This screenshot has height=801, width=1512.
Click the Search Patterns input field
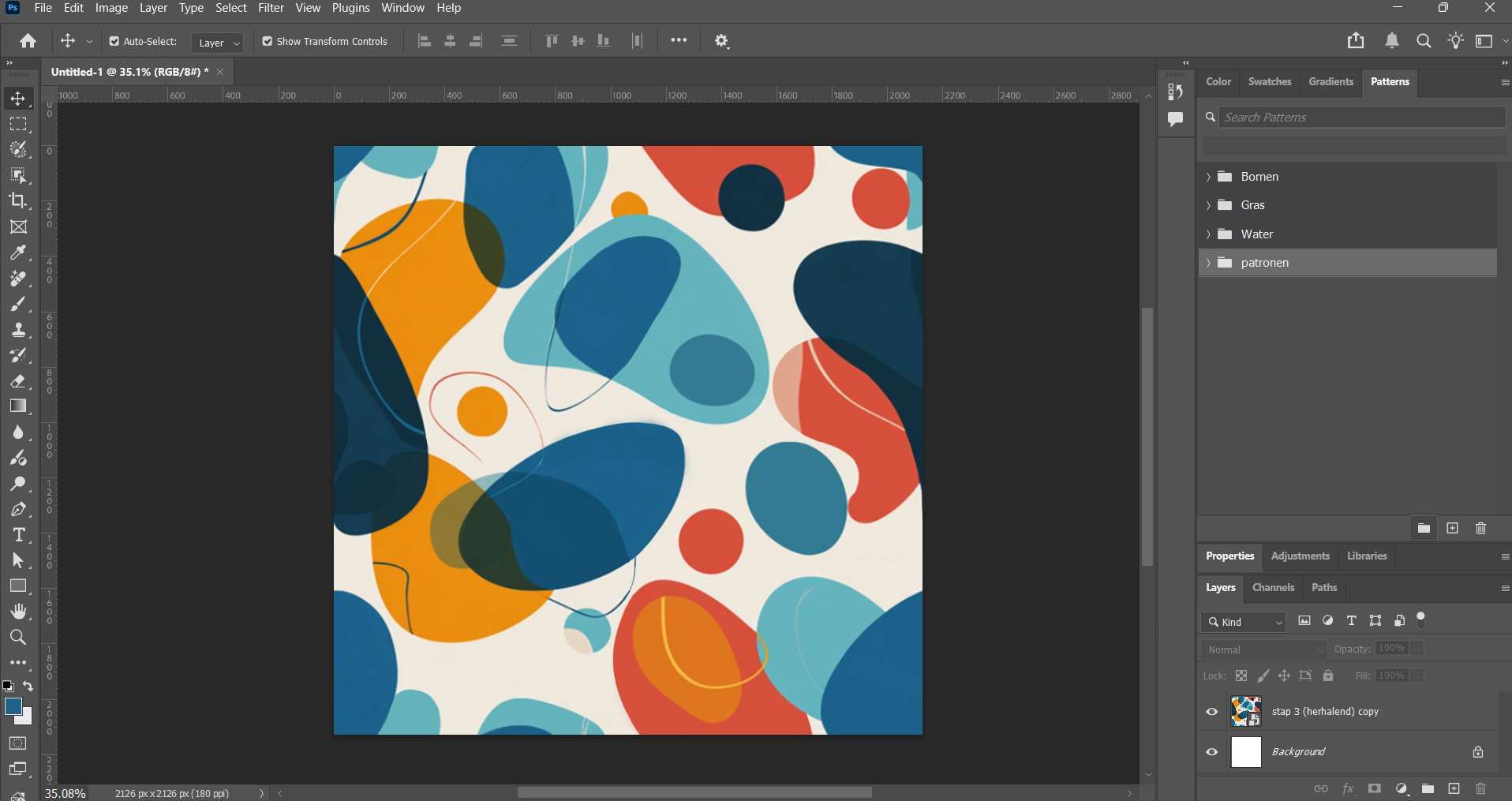[x=1362, y=118]
